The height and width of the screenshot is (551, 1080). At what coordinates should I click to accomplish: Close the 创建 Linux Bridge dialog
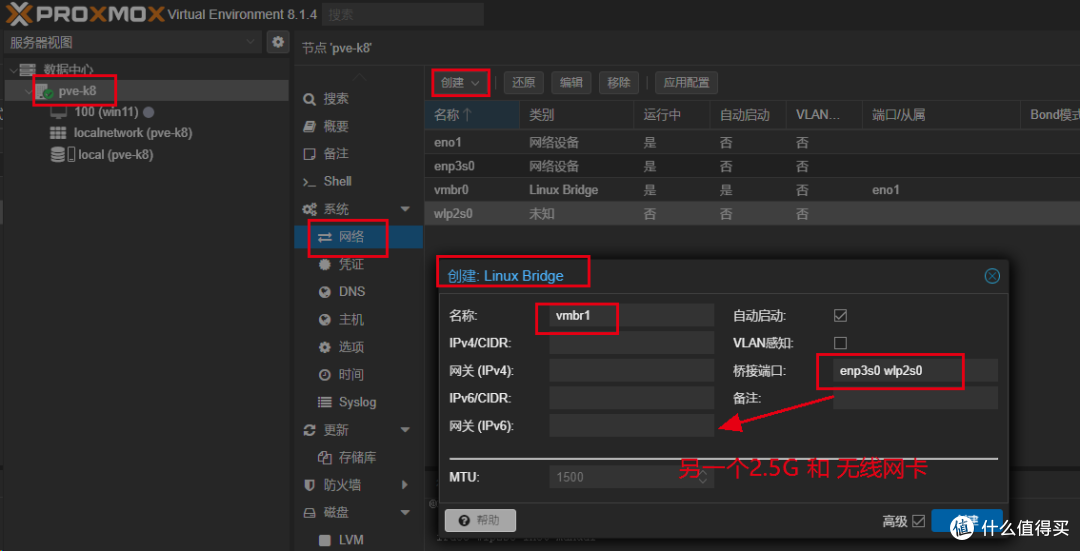992,276
